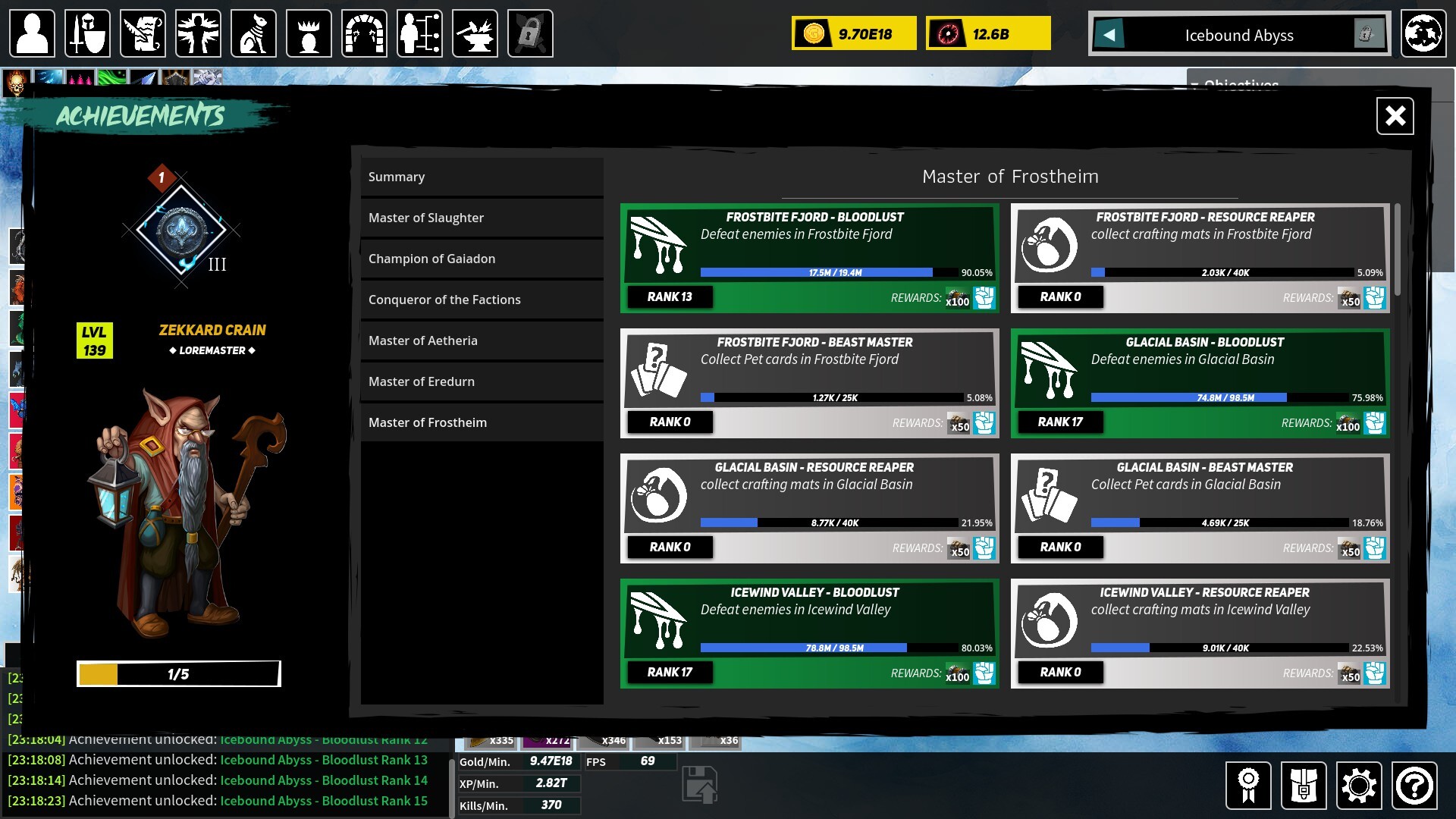Close the Achievements window
This screenshot has width=1456, height=819.
pos(1395,116)
